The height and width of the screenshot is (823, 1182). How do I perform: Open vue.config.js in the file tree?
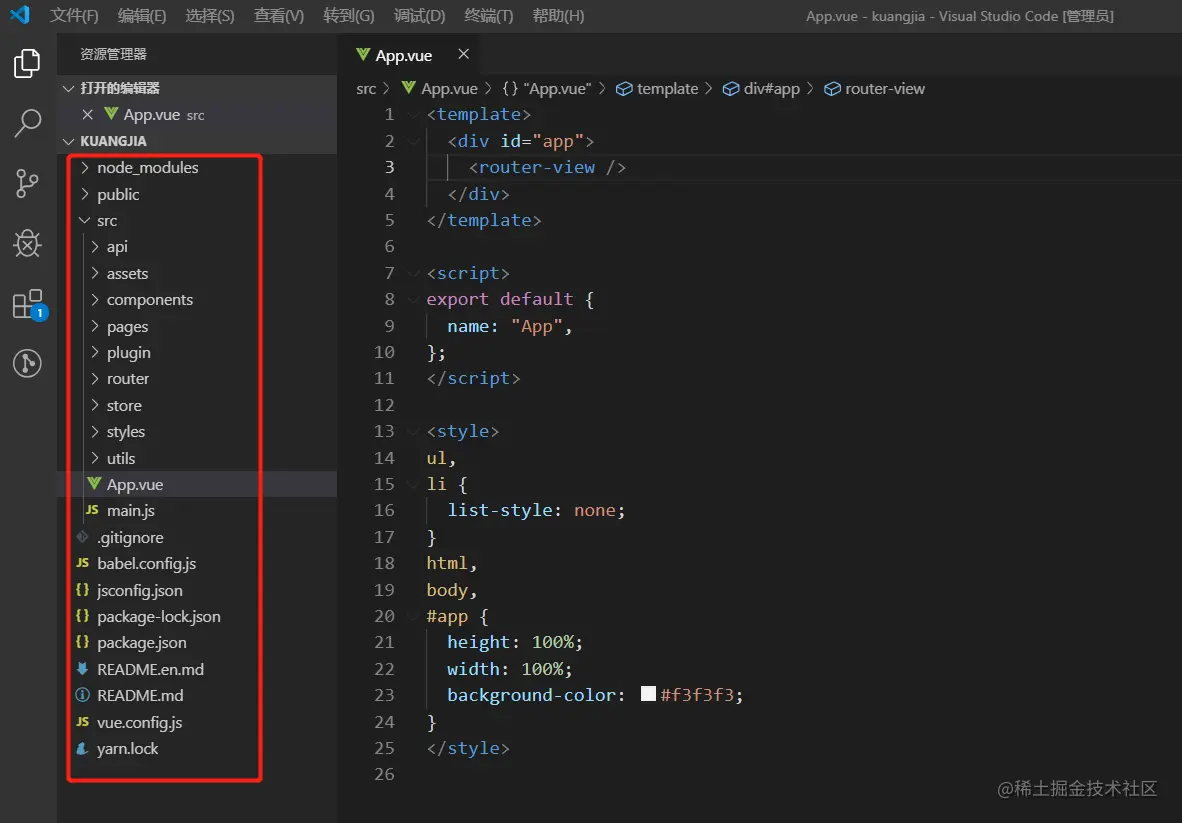point(197,722)
